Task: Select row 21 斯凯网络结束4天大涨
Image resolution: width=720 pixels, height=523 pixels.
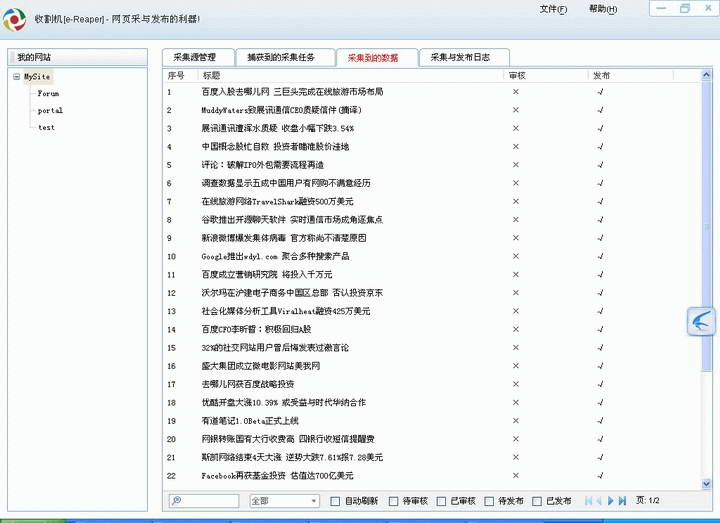Action: pyautogui.click(x=432, y=457)
